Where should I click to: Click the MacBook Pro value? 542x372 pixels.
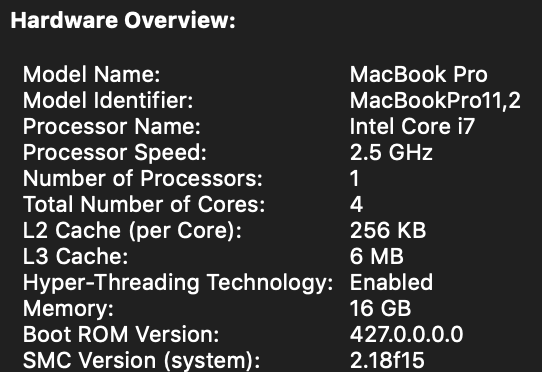(419, 74)
